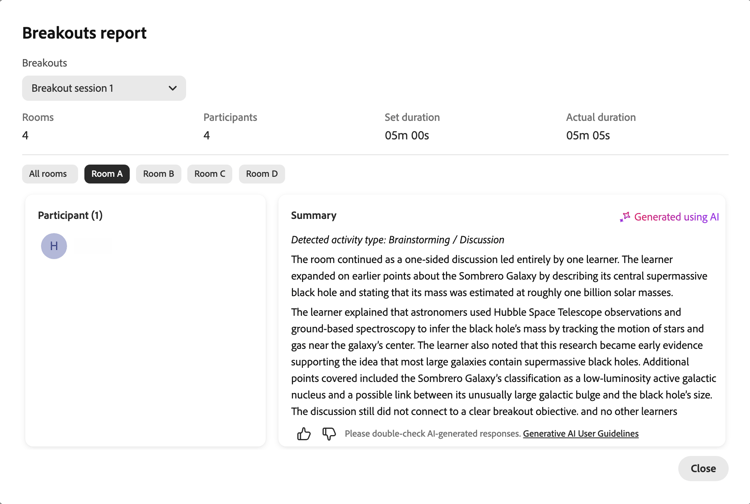This screenshot has width=750, height=504.
Task: Click the Summary heading
Action: pyautogui.click(x=314, y=216)
